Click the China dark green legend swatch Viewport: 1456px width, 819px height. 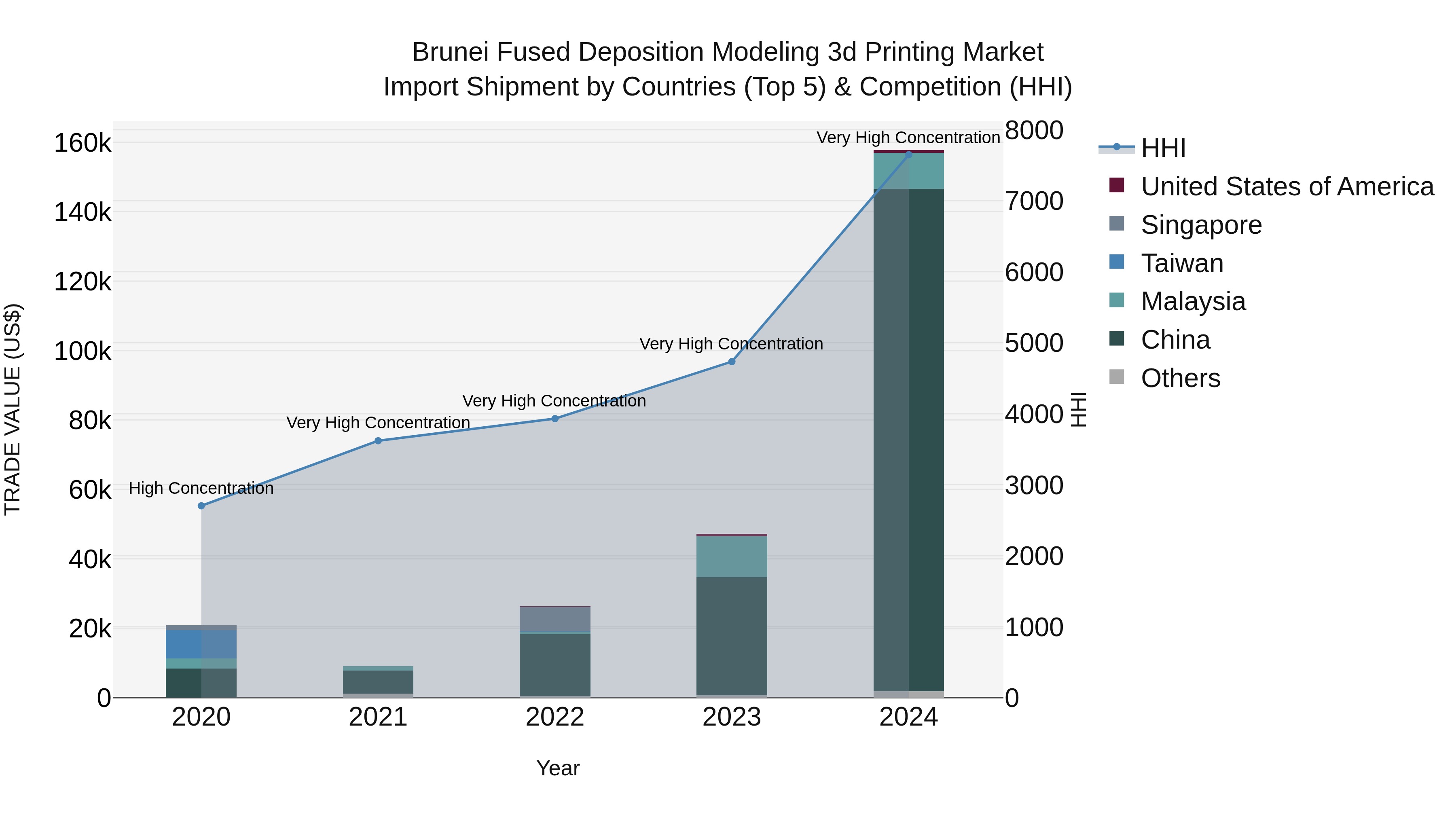[x=1116, y=338]
